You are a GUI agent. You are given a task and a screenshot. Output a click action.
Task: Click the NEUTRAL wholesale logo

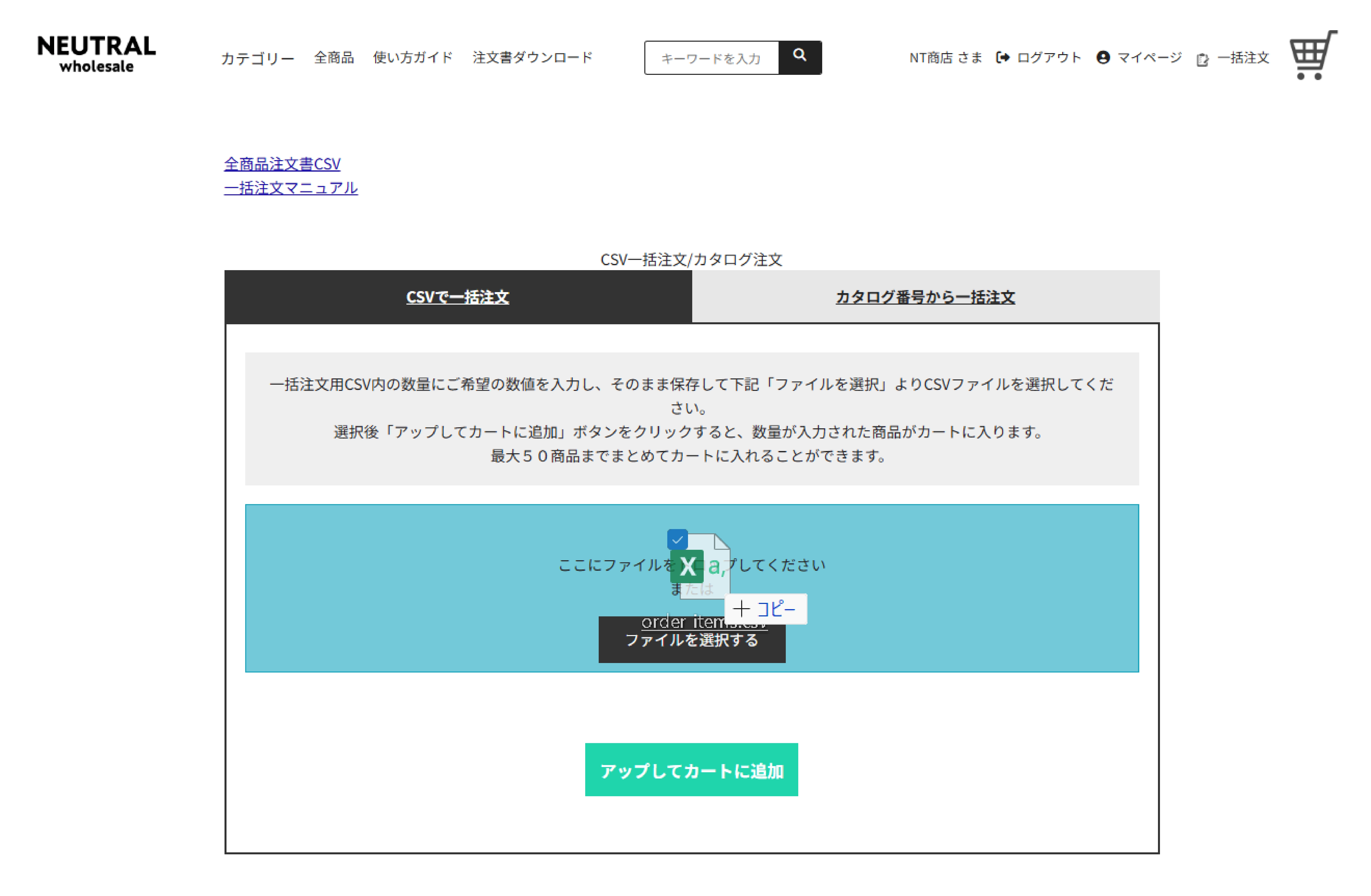(97, 54)
